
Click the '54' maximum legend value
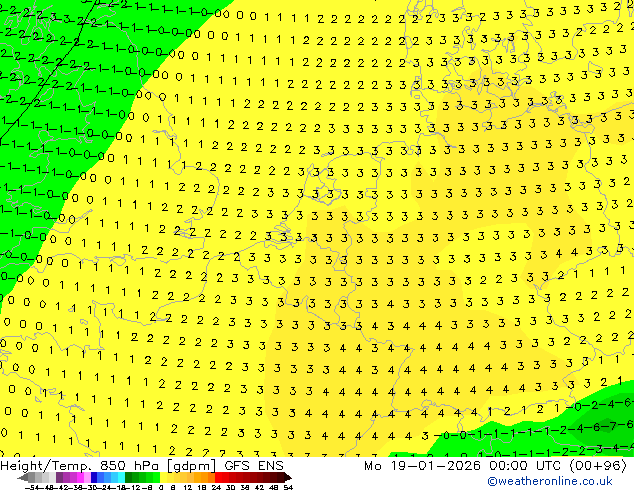coord(289,488)
